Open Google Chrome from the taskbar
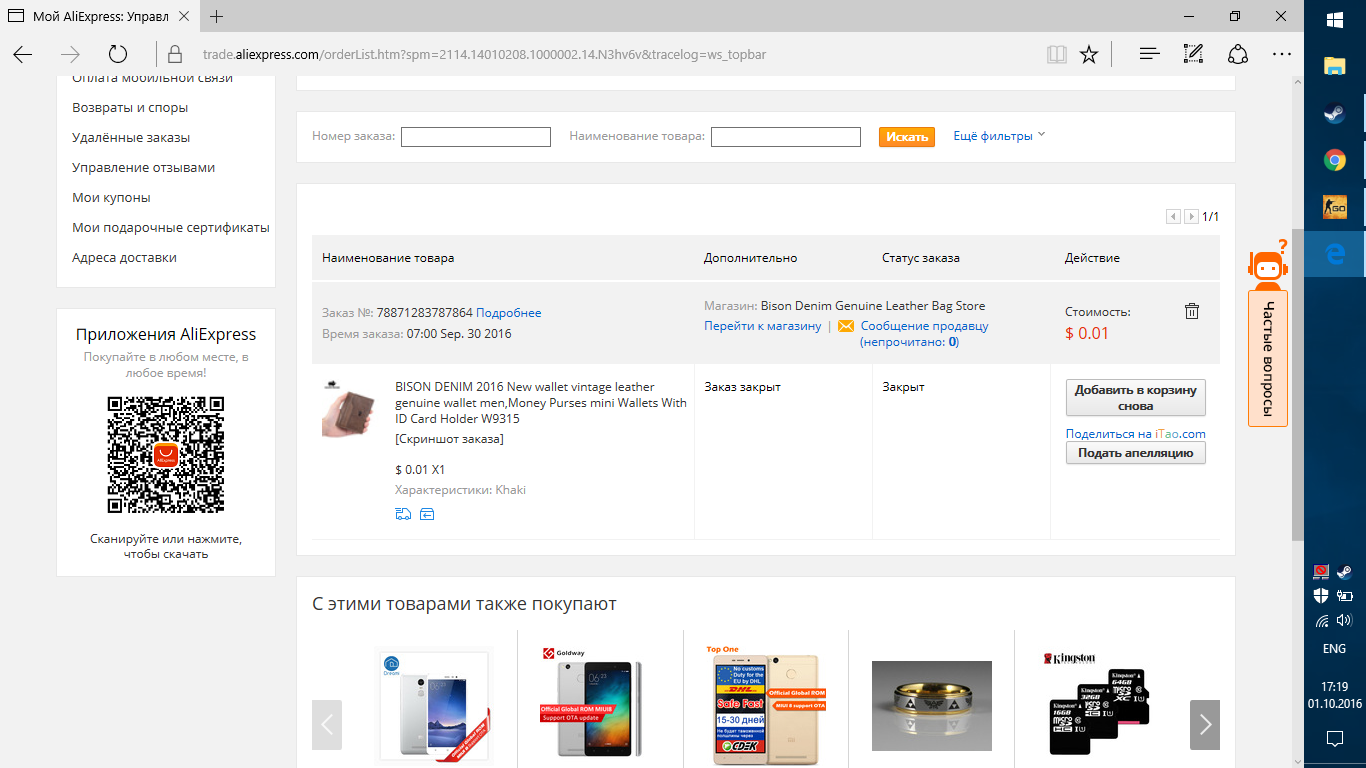The width and height of the screenshot is (1366, 768). [x=1334, y=160]
